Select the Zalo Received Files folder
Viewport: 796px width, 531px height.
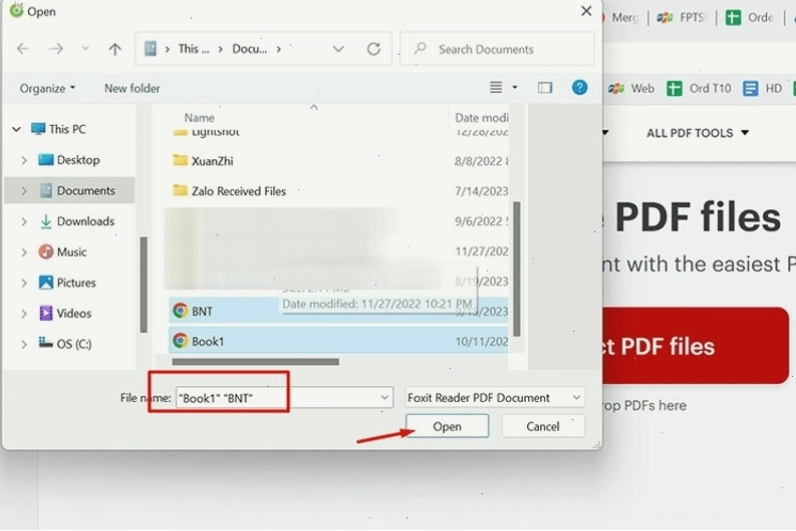[x=239, y=191]
